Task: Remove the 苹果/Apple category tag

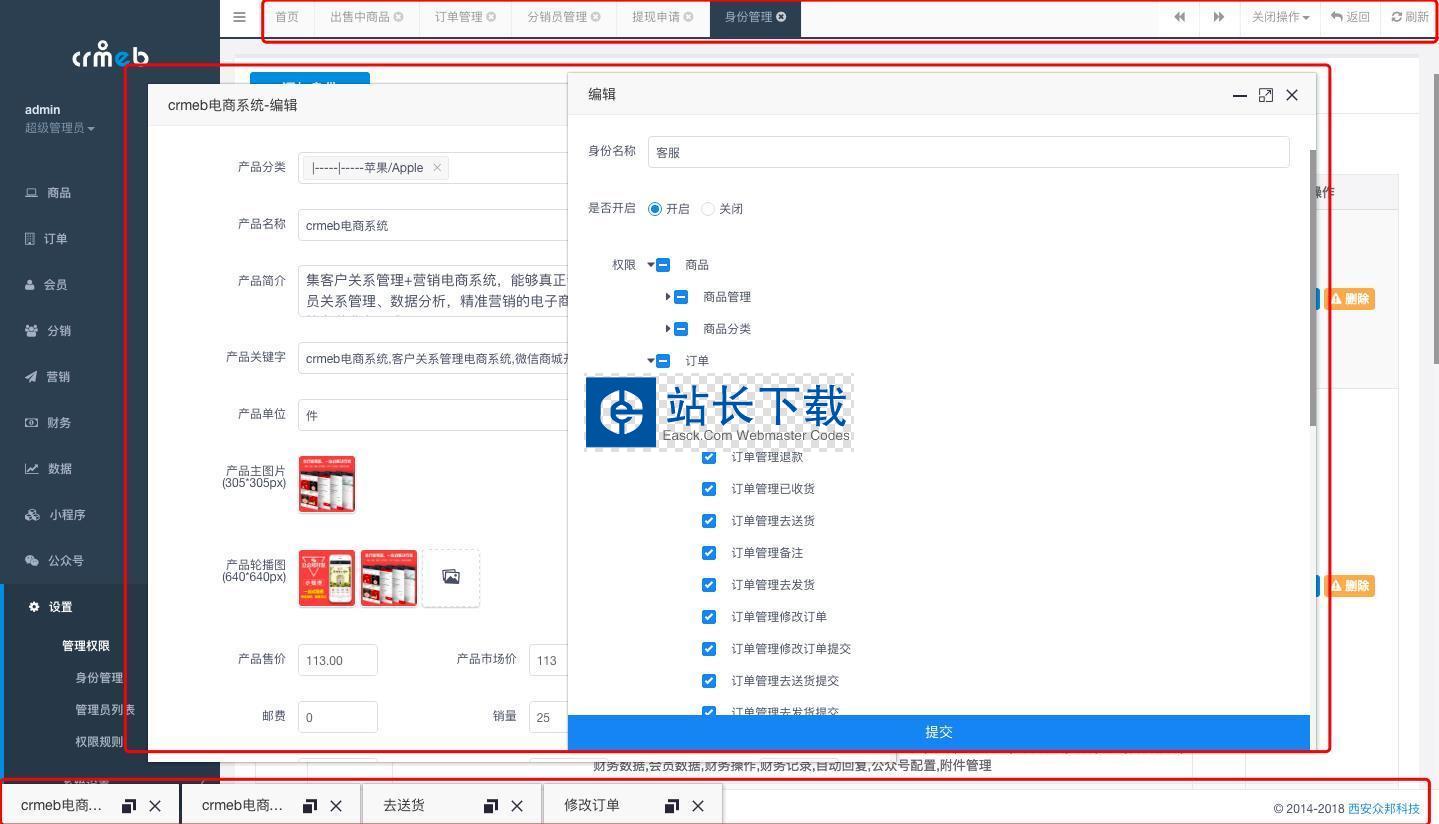Action: 437,167
